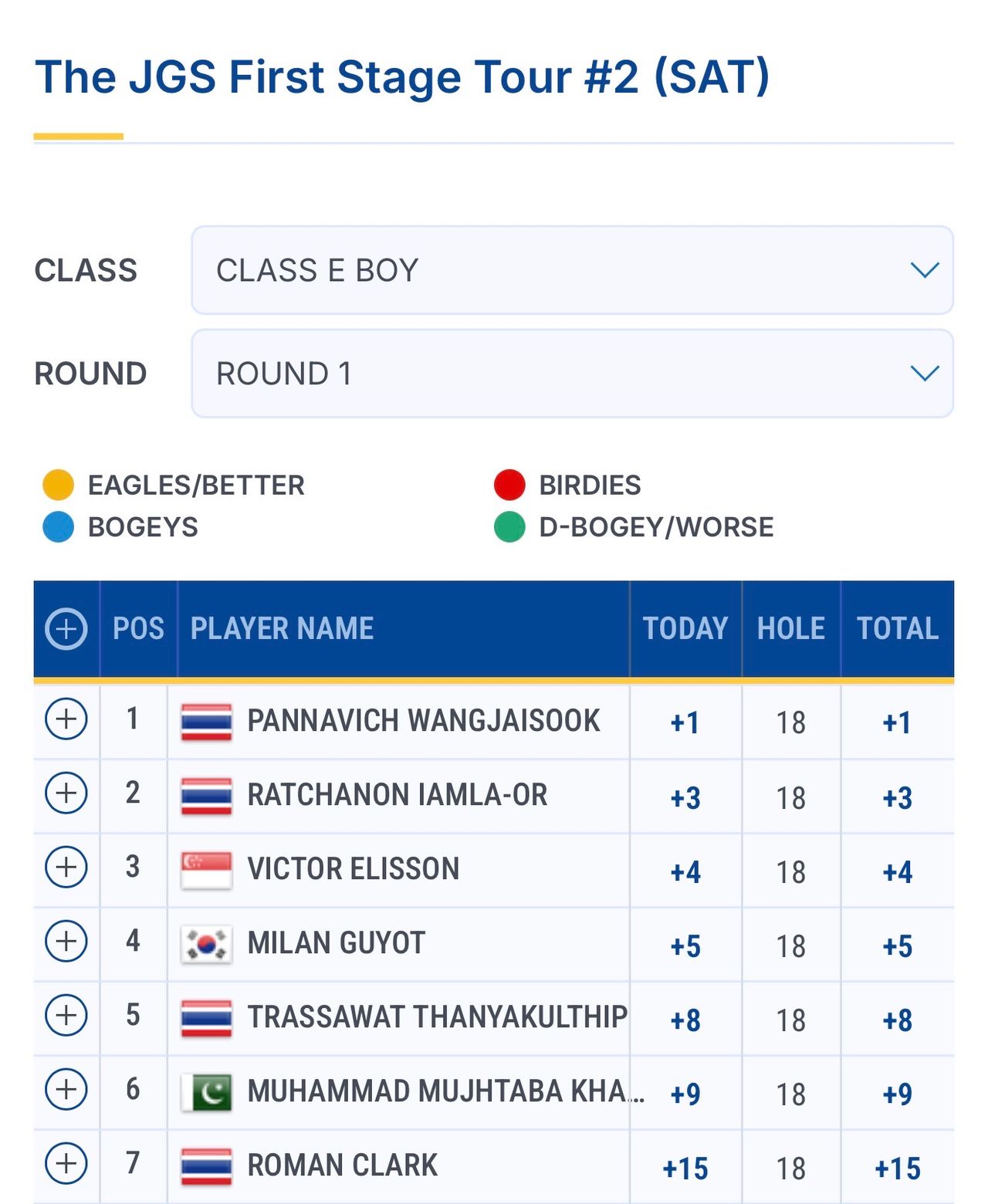
Task: Click the yellow Eagles/Better legend dot
Action: tap(59, 485)
